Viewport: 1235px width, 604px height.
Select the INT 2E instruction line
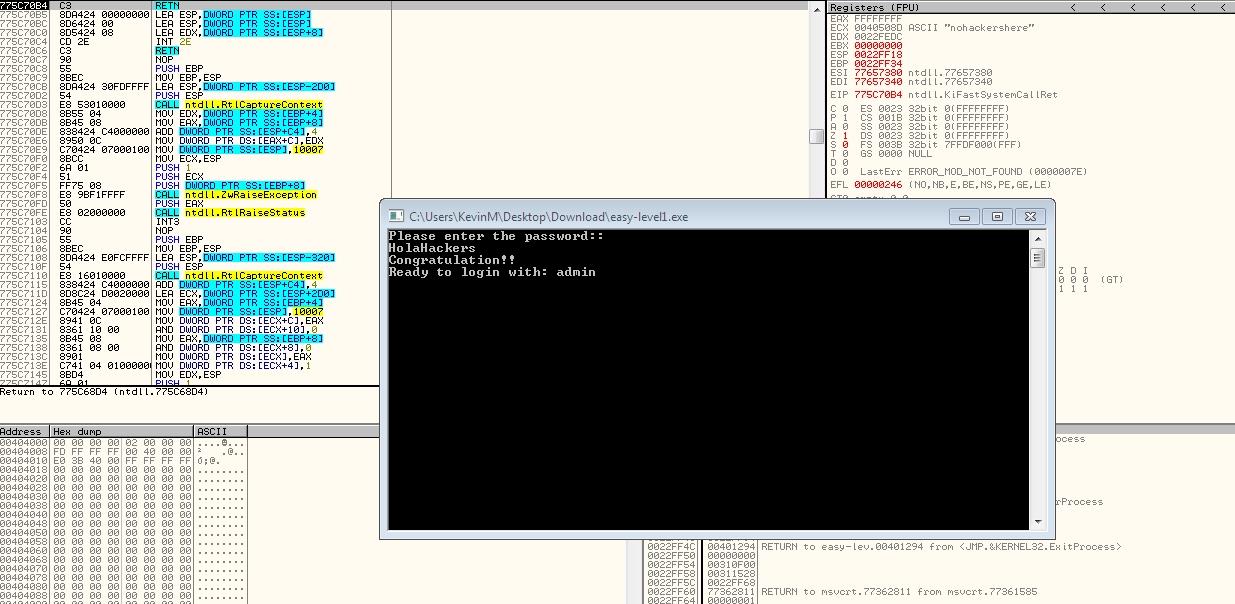(174, 42)
